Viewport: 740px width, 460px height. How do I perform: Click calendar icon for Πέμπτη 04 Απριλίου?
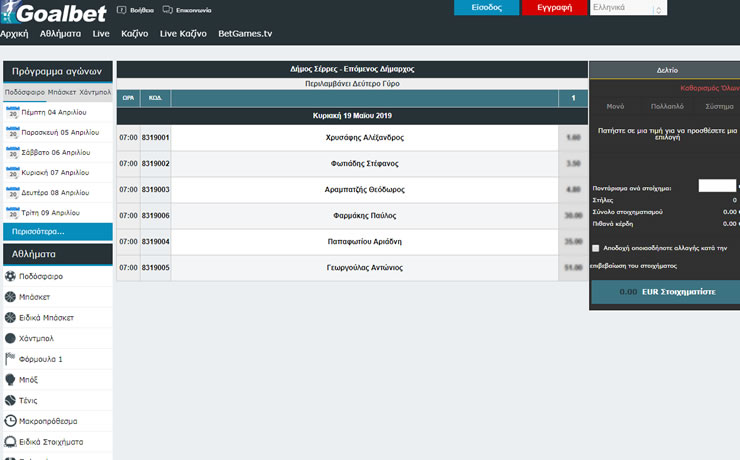pos(13,112)
